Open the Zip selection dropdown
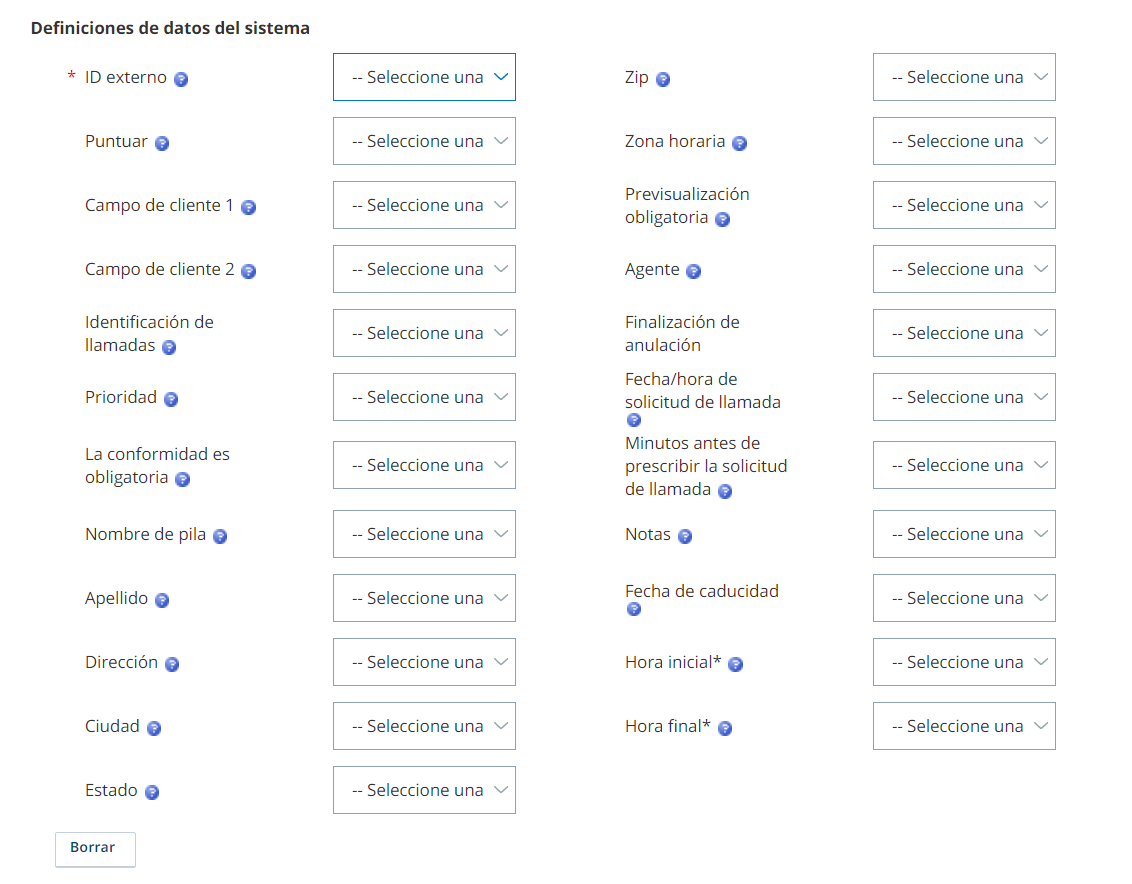 tap(965, 77)
